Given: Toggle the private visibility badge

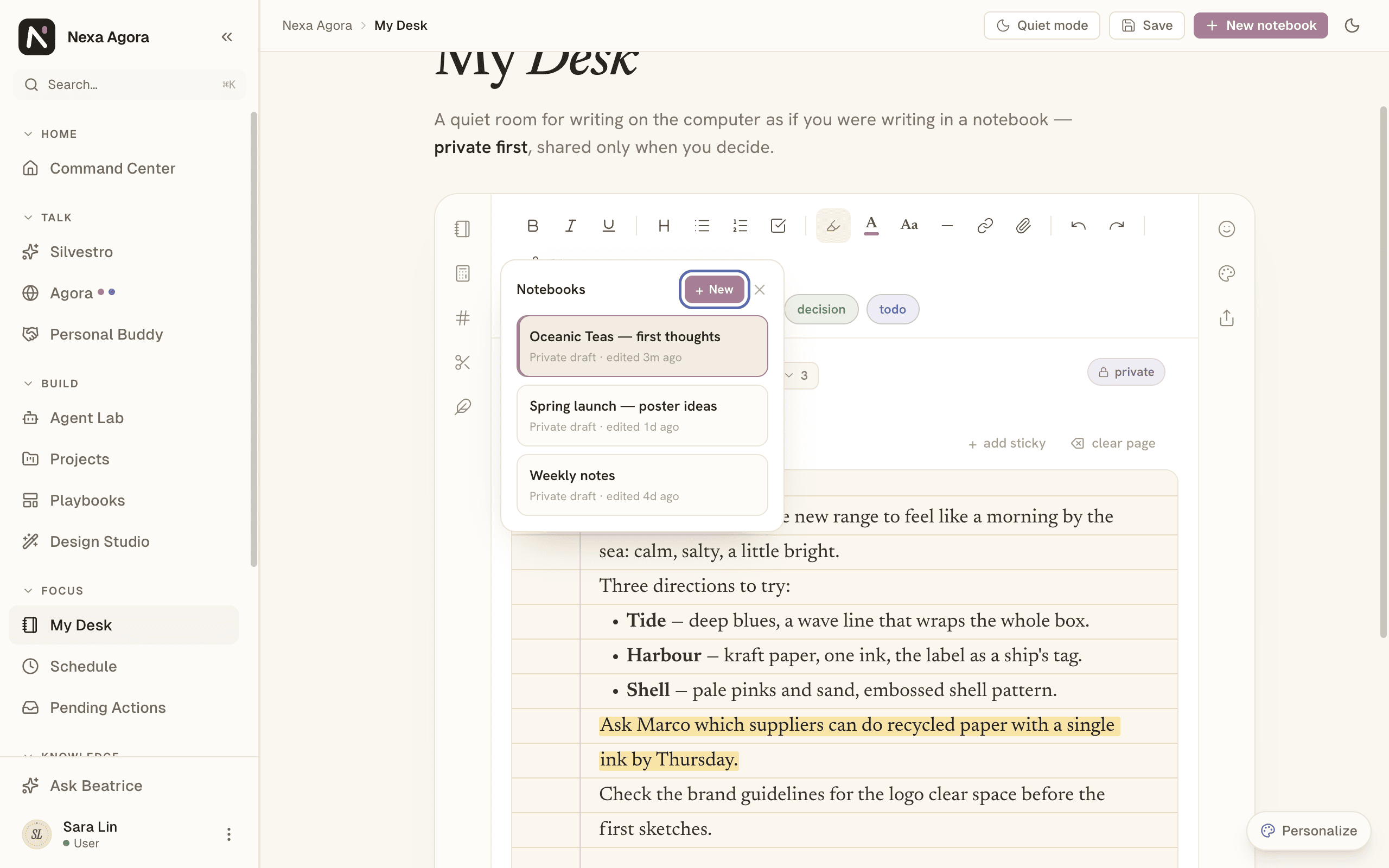Looking at the screenshot, I should coord(1125,372).
